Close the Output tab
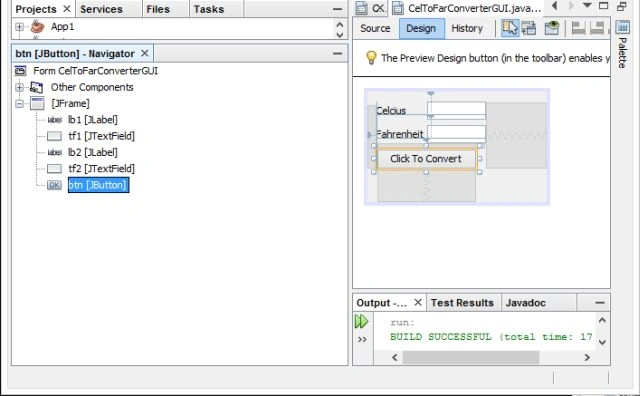This screenshot has width=640, height=396. click(418, 303)
